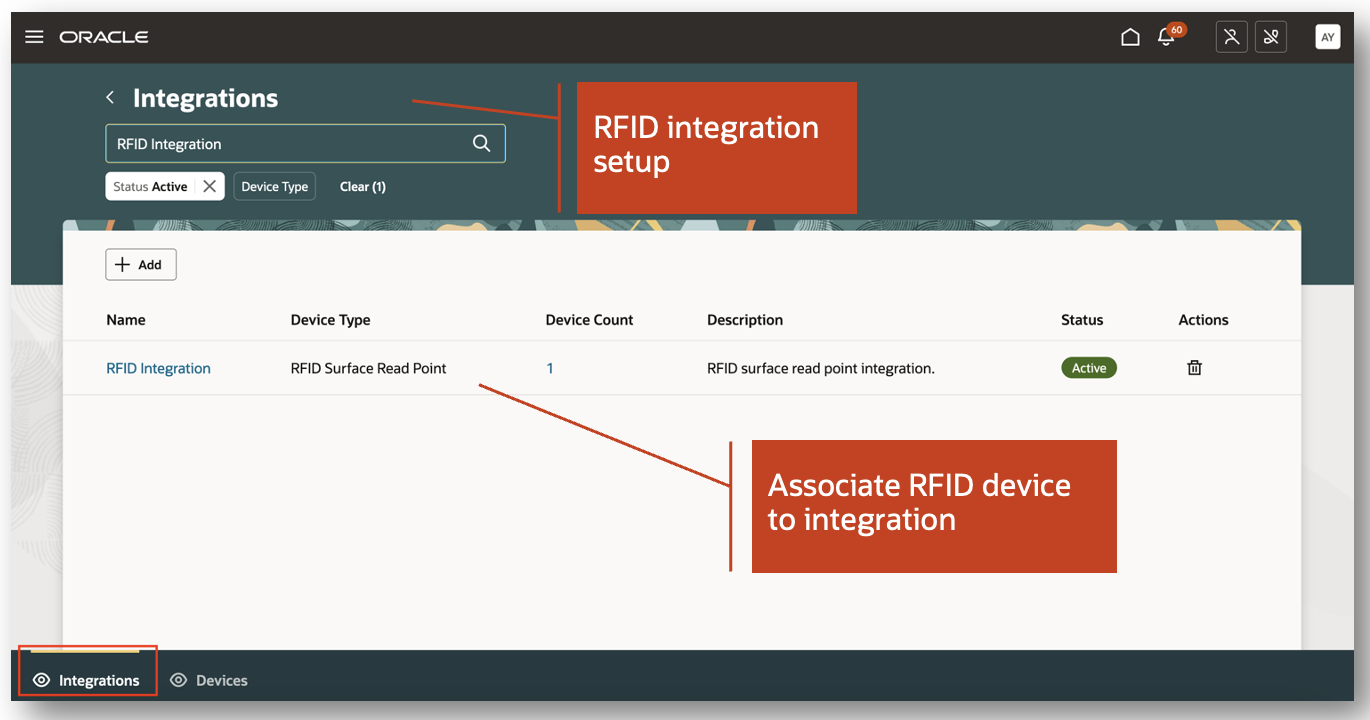The image size is (1370, 720).
Task: Open the device count link 1
Action: pyautogui.click(x=550, y=368)
